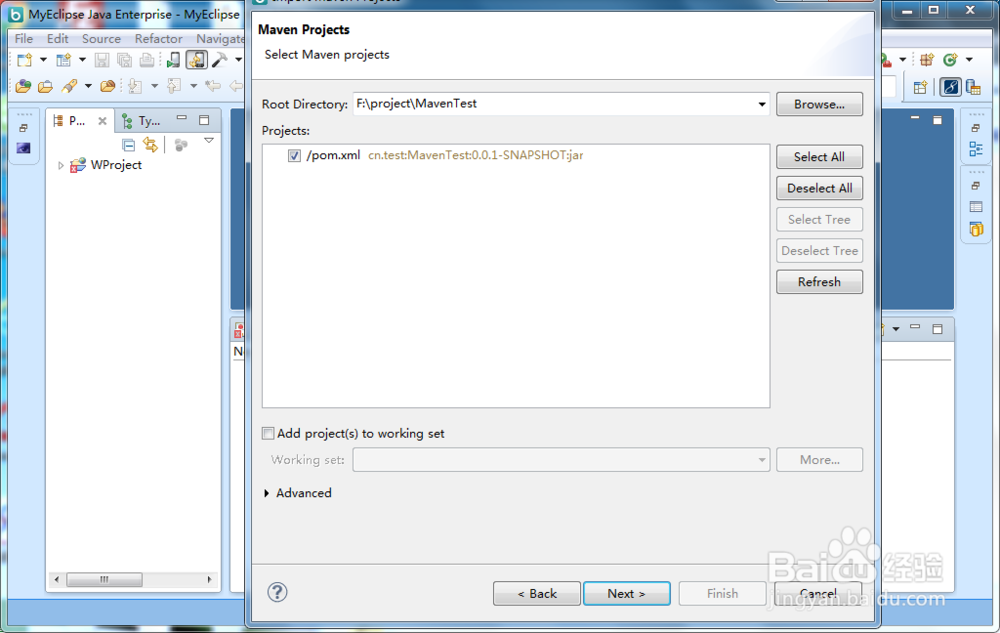1000x633 pixels.
Task: Click Restore icon above eye in left sidebar
Action: (24, 128)
